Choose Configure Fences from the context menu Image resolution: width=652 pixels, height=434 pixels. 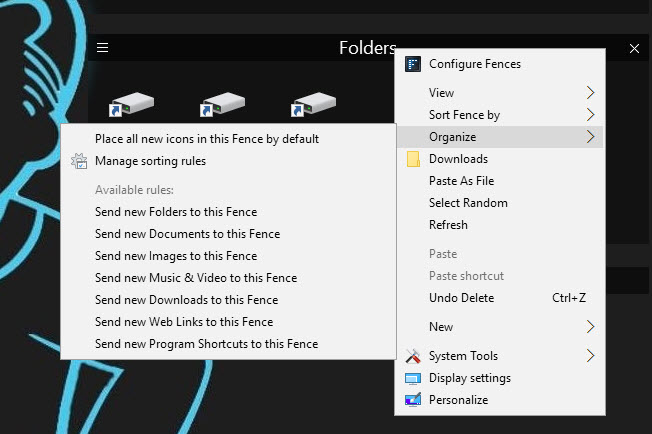pos(500,64)
